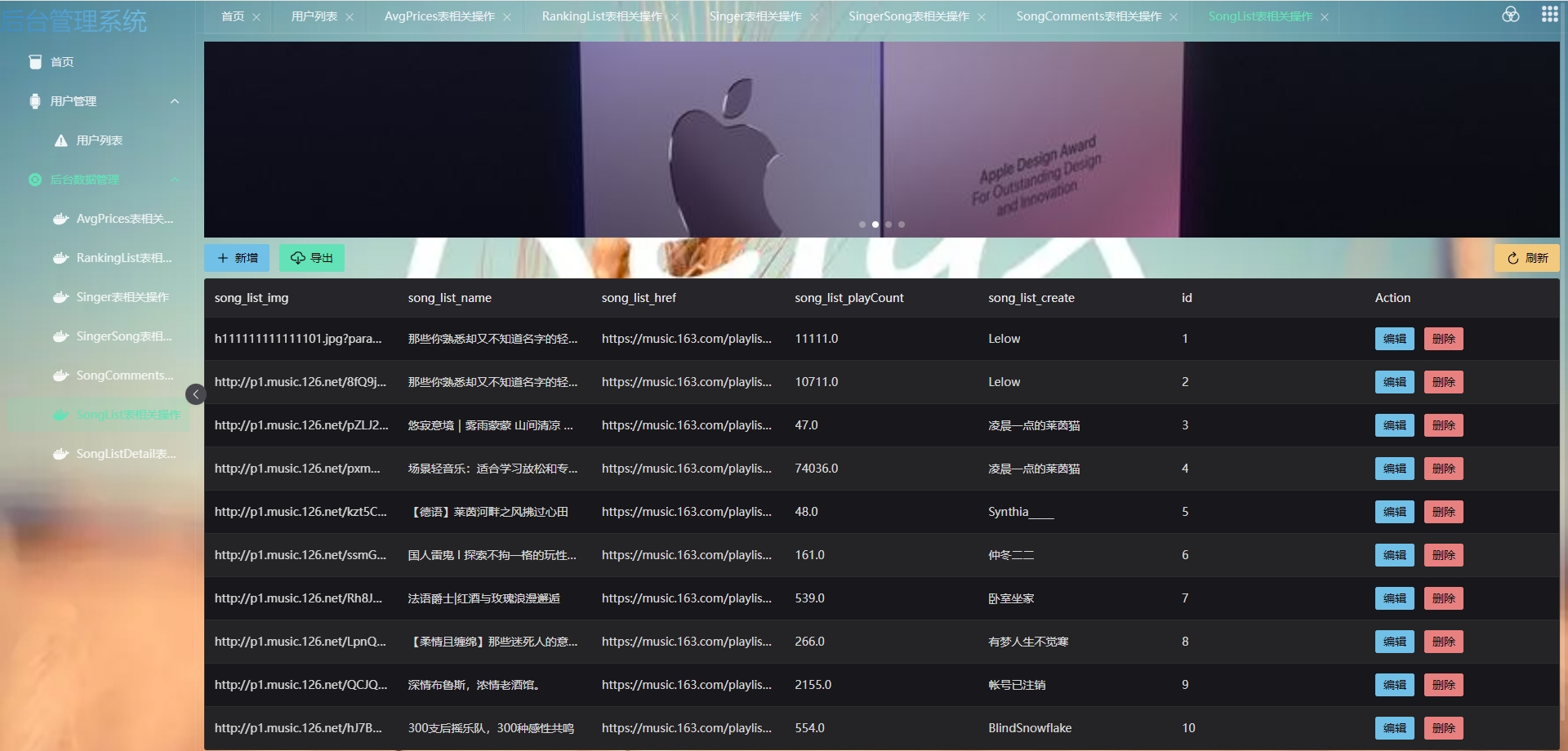Click icon next to SongListDetail sidebar item
This screenshot has height=751, width=1568.
click(61, 454)
